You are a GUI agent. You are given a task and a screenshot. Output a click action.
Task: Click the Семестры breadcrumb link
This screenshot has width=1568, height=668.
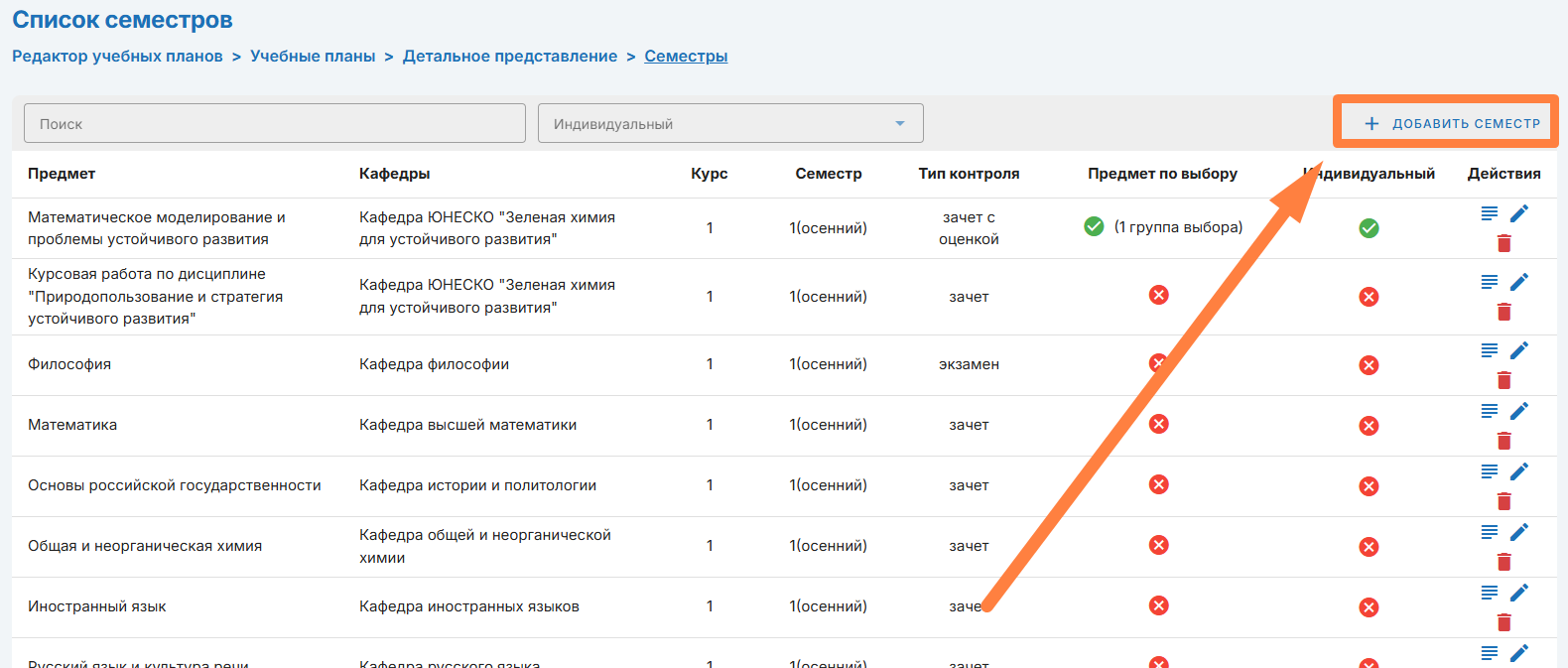click(x=686, y=57)
